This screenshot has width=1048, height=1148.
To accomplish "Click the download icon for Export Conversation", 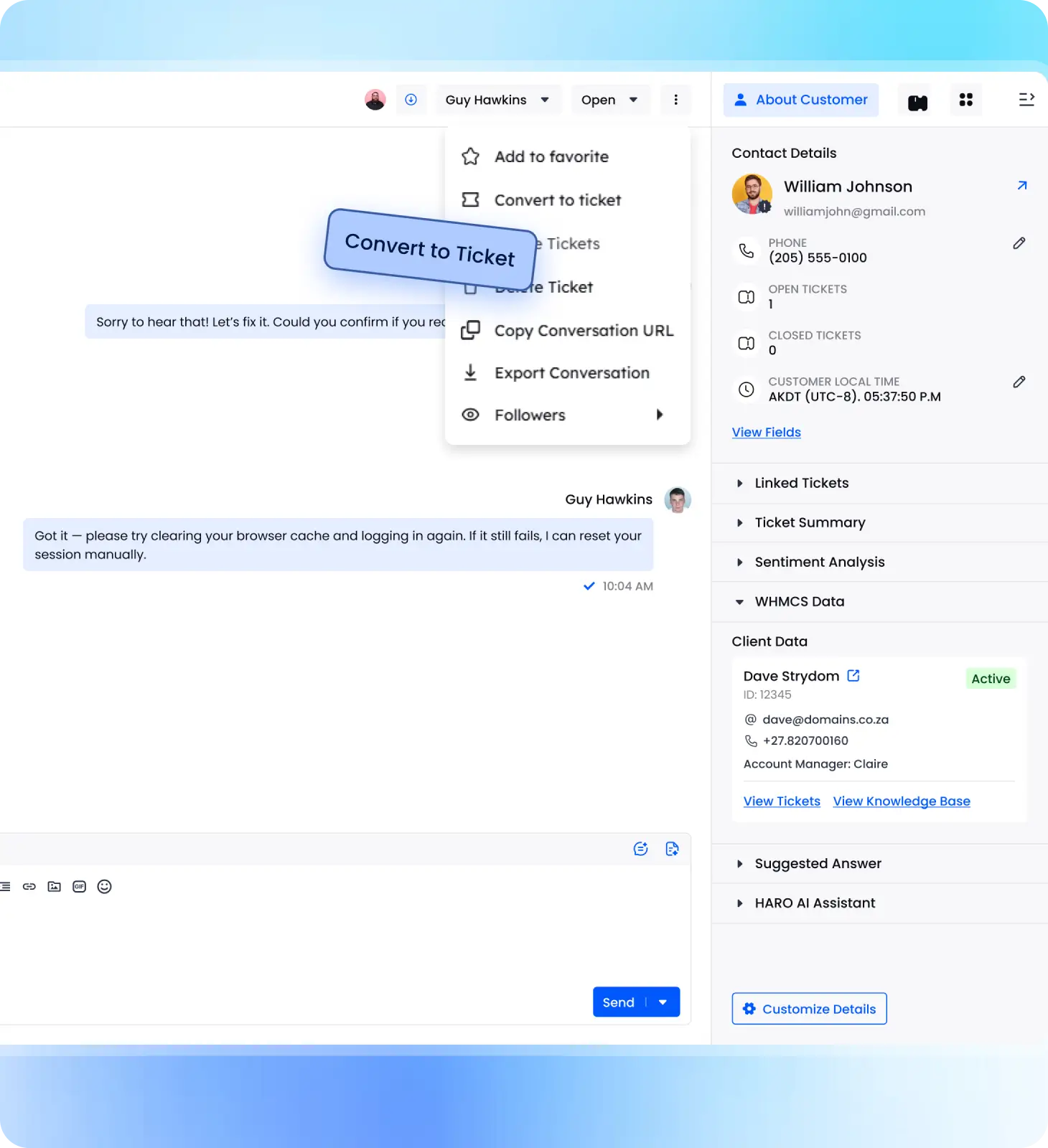I will click(x=470, y=372).
